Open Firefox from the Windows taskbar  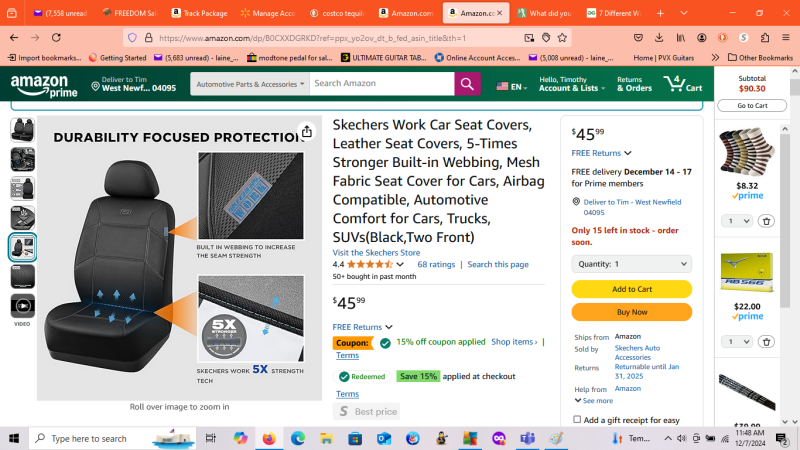(x=268, y=438)
